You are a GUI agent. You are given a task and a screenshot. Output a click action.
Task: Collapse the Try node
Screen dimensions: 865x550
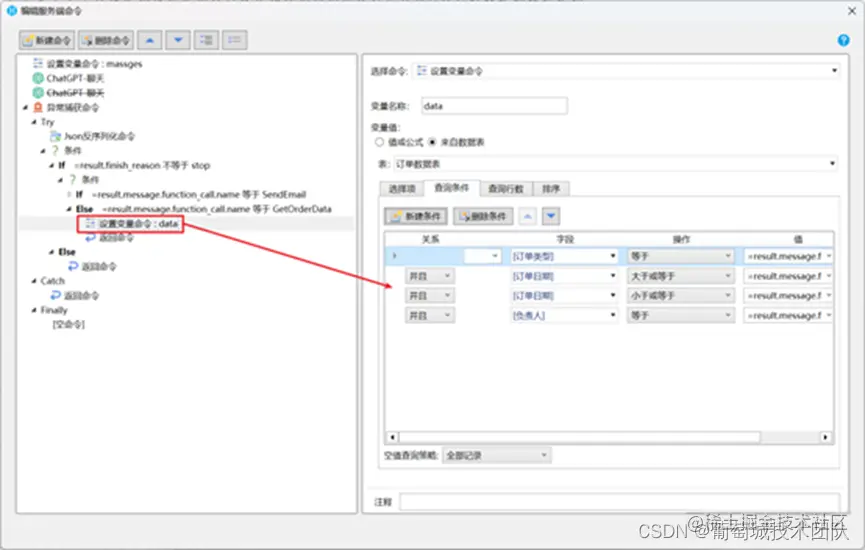pos(34,122)
